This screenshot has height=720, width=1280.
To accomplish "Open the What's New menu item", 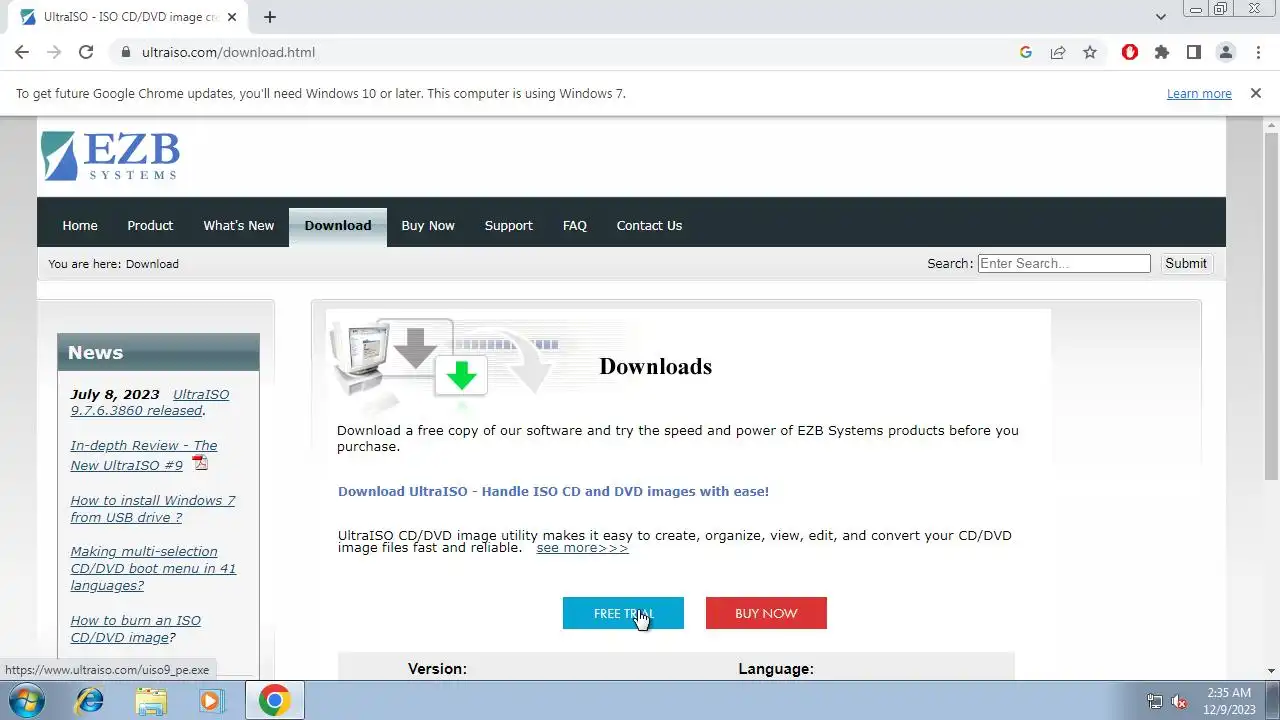I will click(238, 226).
